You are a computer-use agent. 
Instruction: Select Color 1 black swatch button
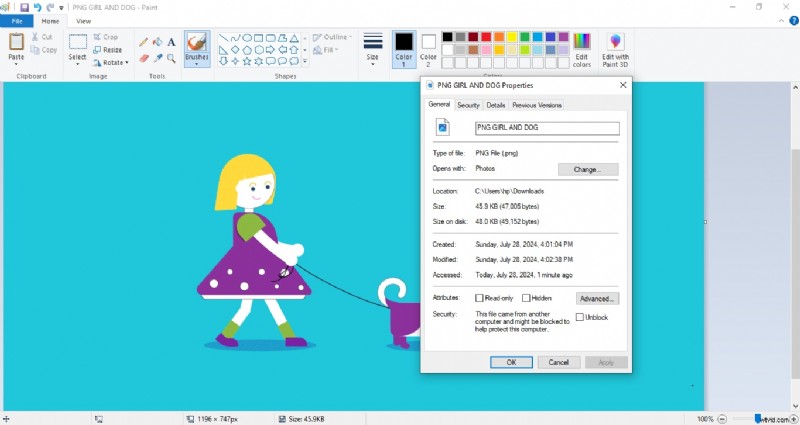404,49
